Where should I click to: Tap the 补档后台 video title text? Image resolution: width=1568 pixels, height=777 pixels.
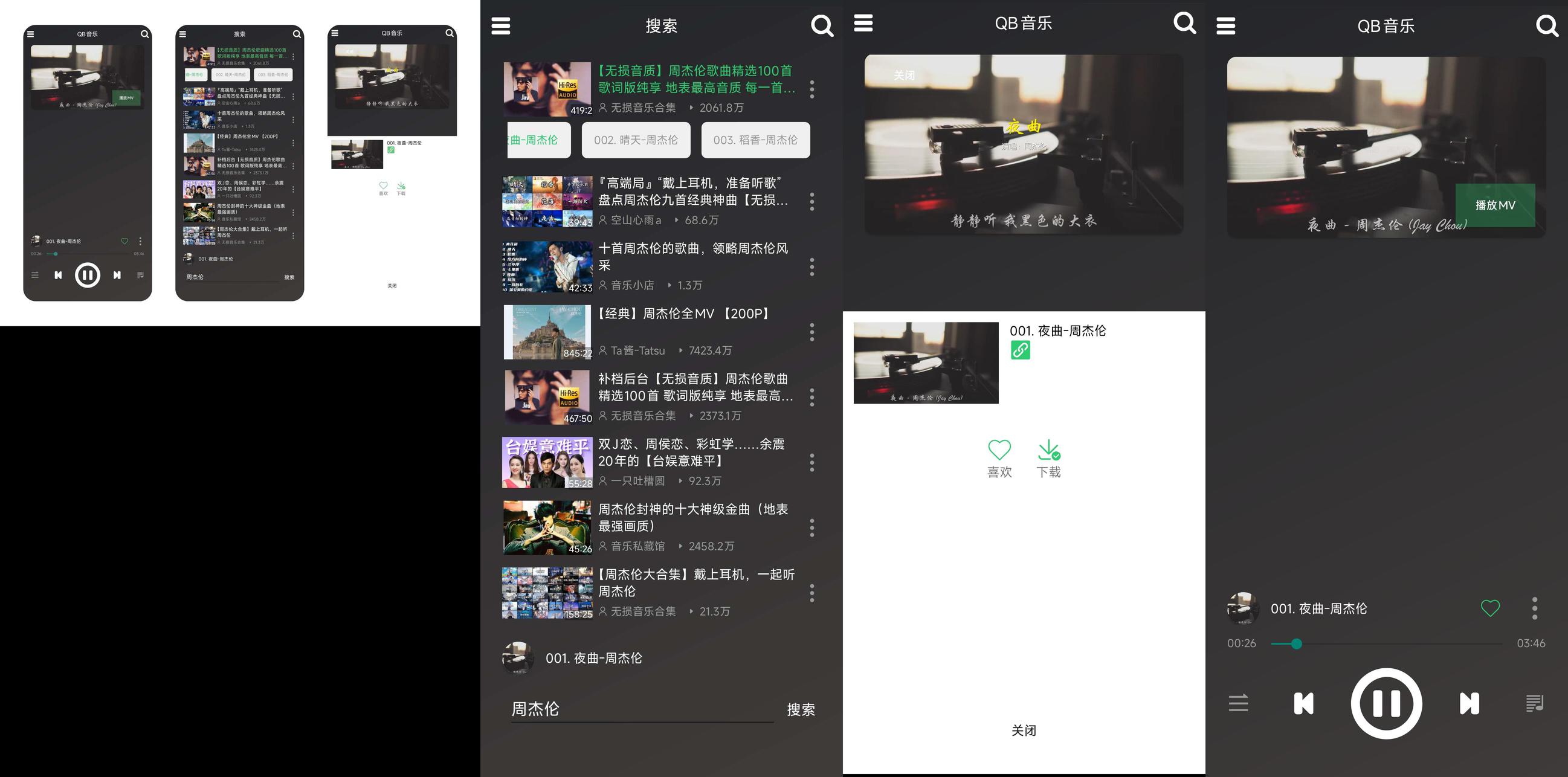click(x=695, y=387)
